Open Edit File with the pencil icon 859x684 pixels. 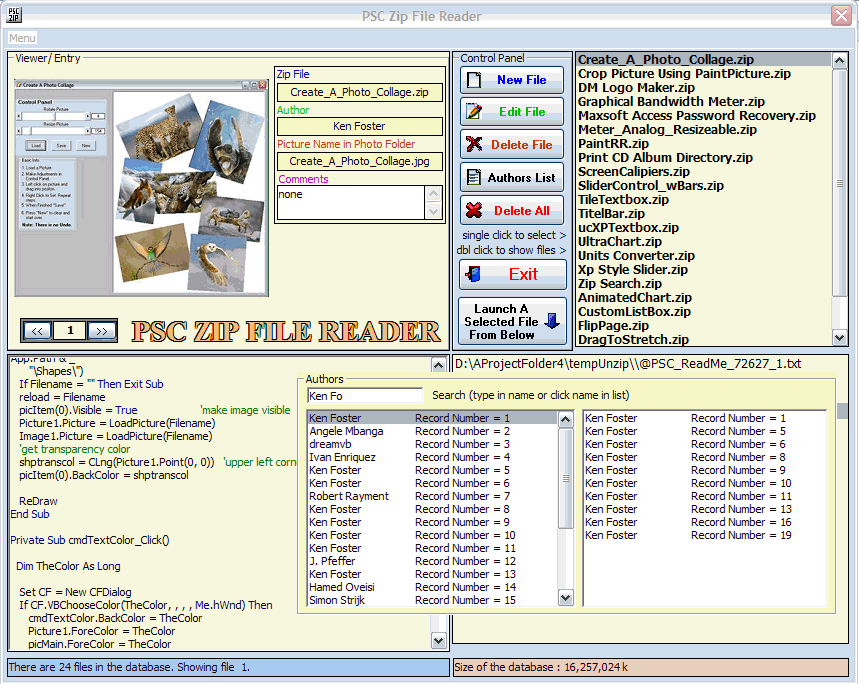click(x=511, y=112)
